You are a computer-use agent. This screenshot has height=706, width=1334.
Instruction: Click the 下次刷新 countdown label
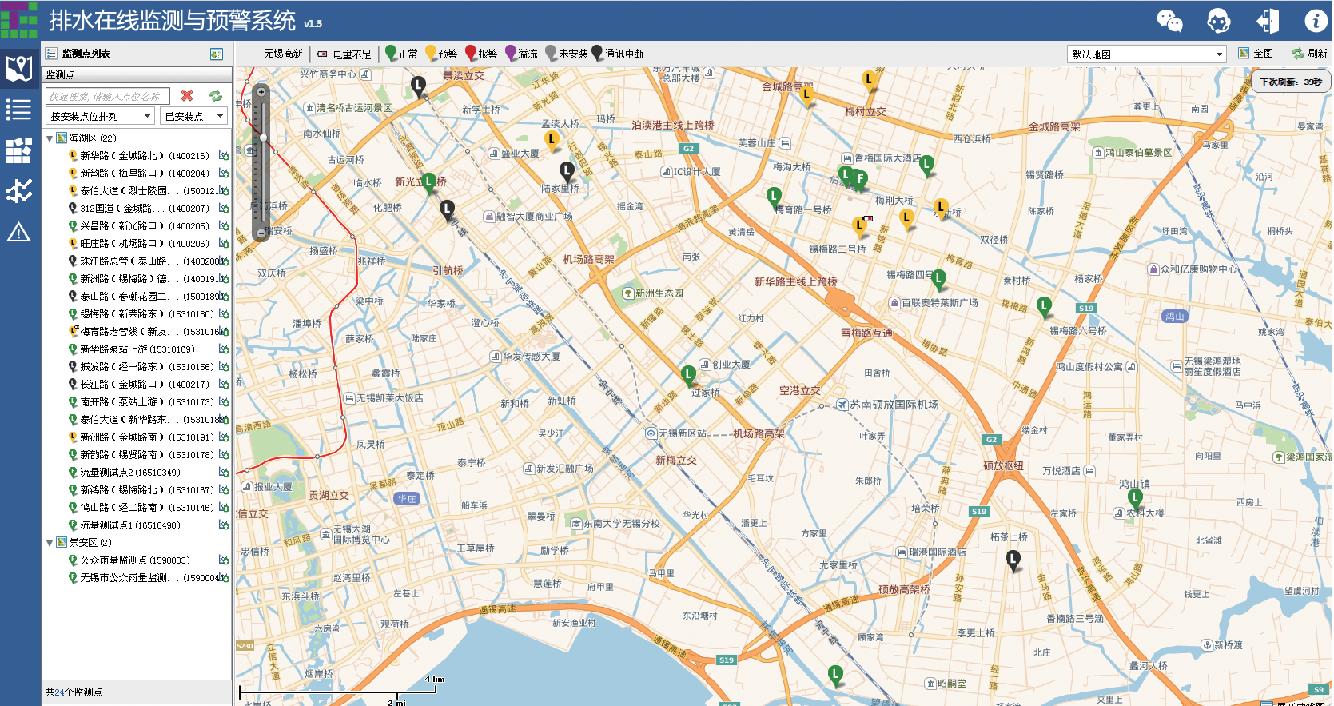[1290, 81]
